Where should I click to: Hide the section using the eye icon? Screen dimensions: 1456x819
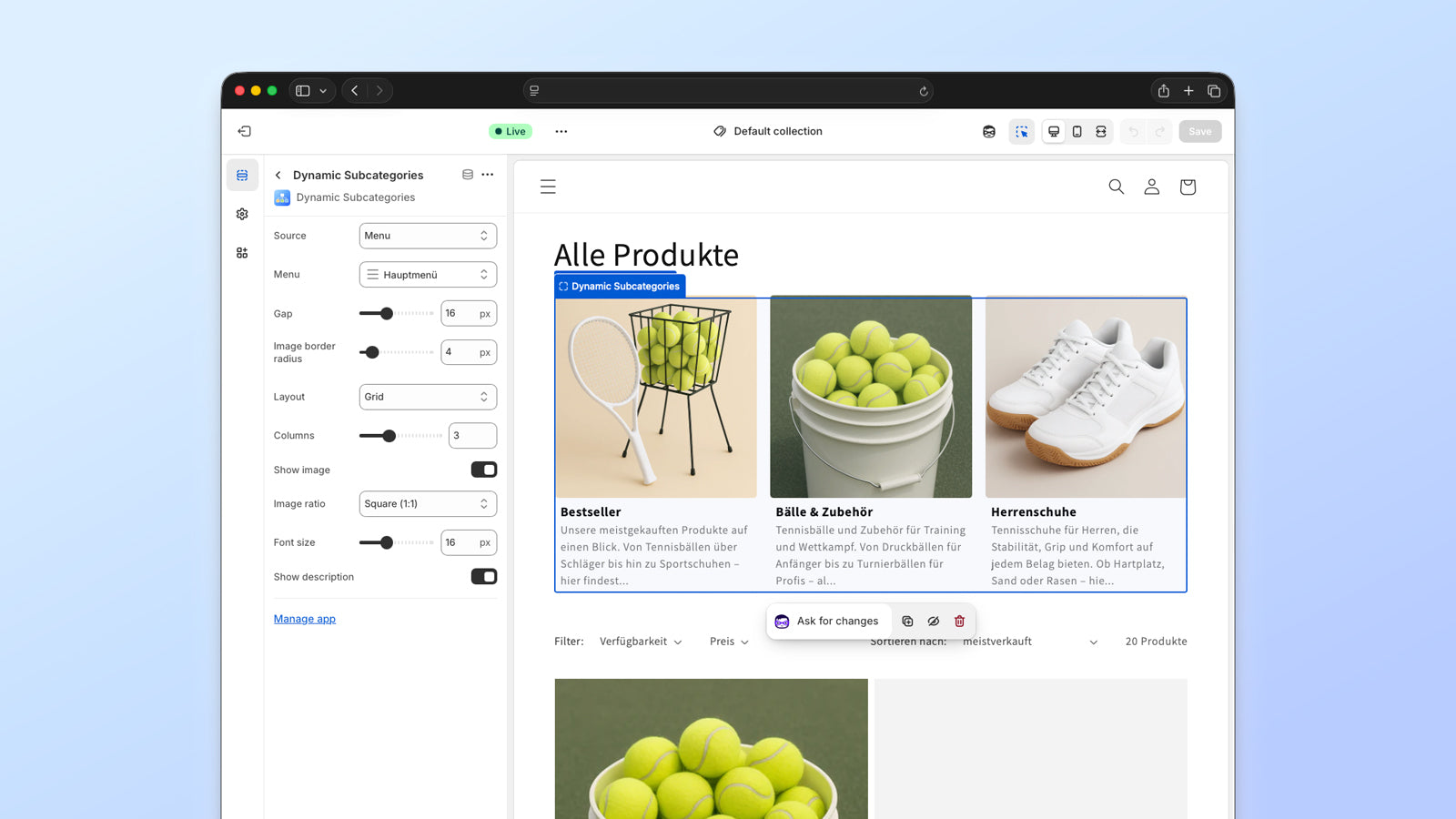pos(934,621)
